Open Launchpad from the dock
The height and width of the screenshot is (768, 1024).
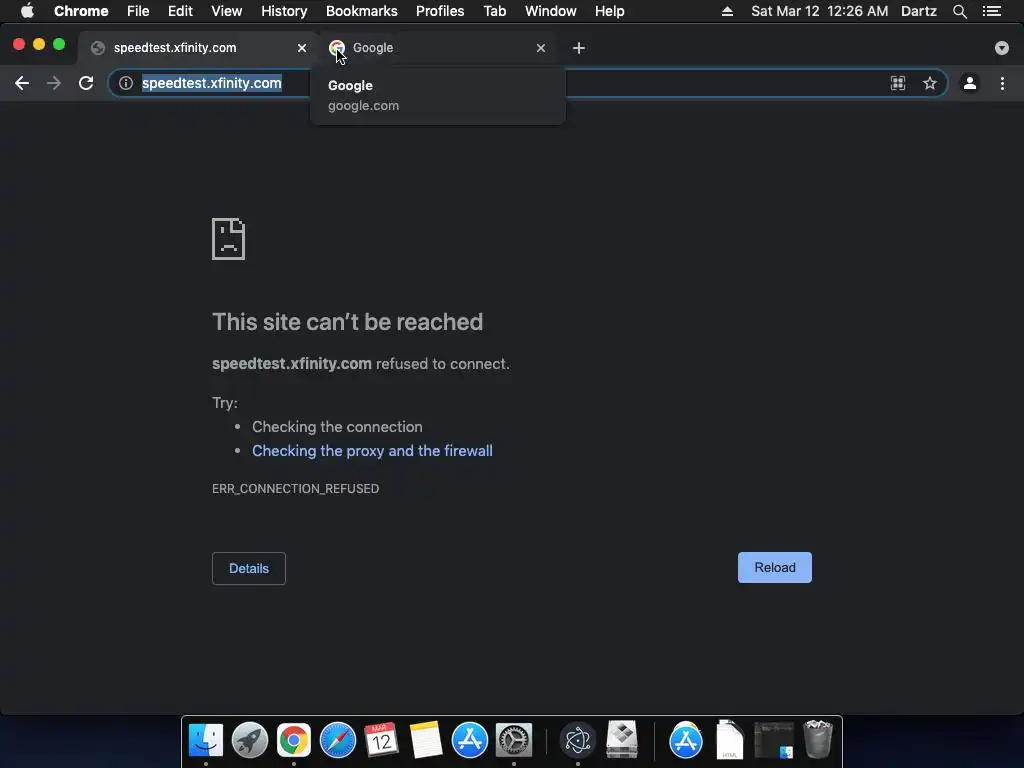[249, 741]
